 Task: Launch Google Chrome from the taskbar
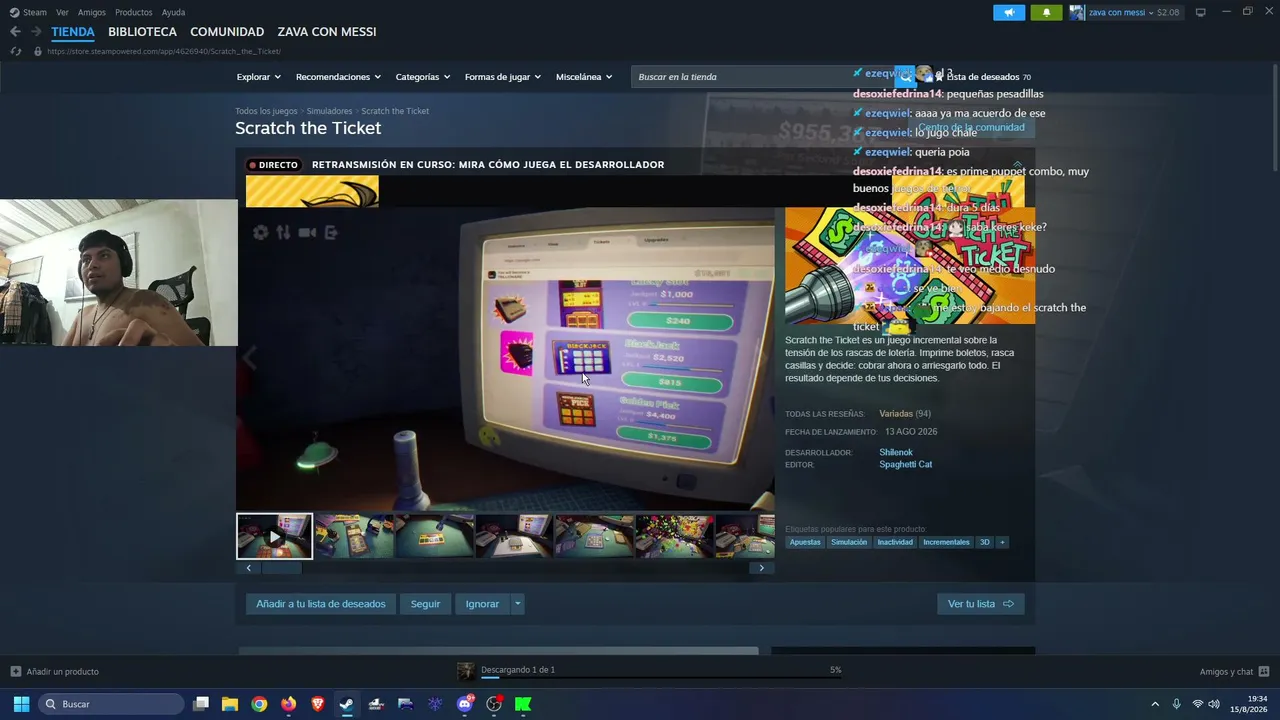pos(259,704)
